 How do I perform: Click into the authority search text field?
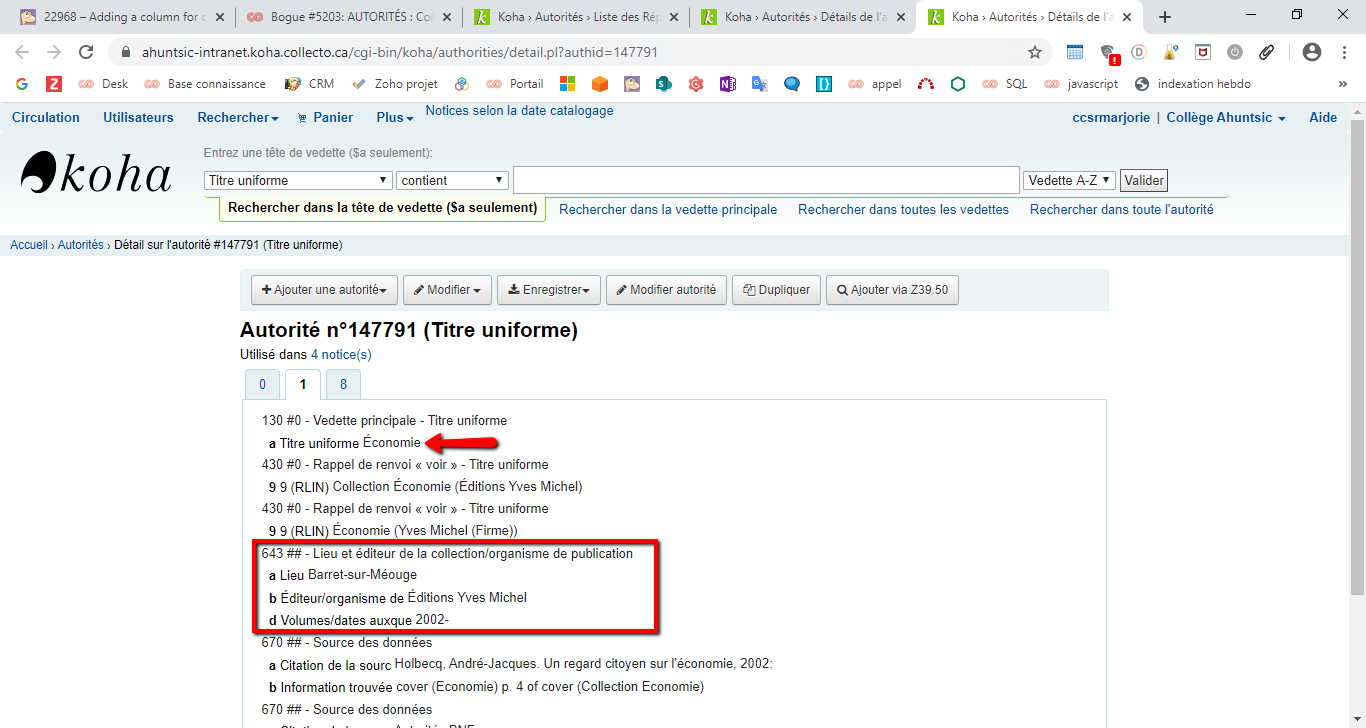point(765,180)
